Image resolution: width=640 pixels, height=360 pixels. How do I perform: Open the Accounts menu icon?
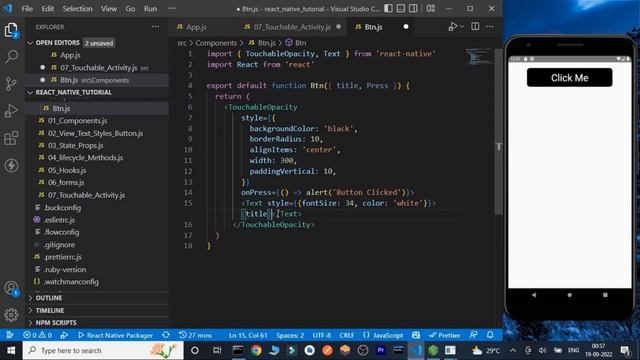coord(11,288)
